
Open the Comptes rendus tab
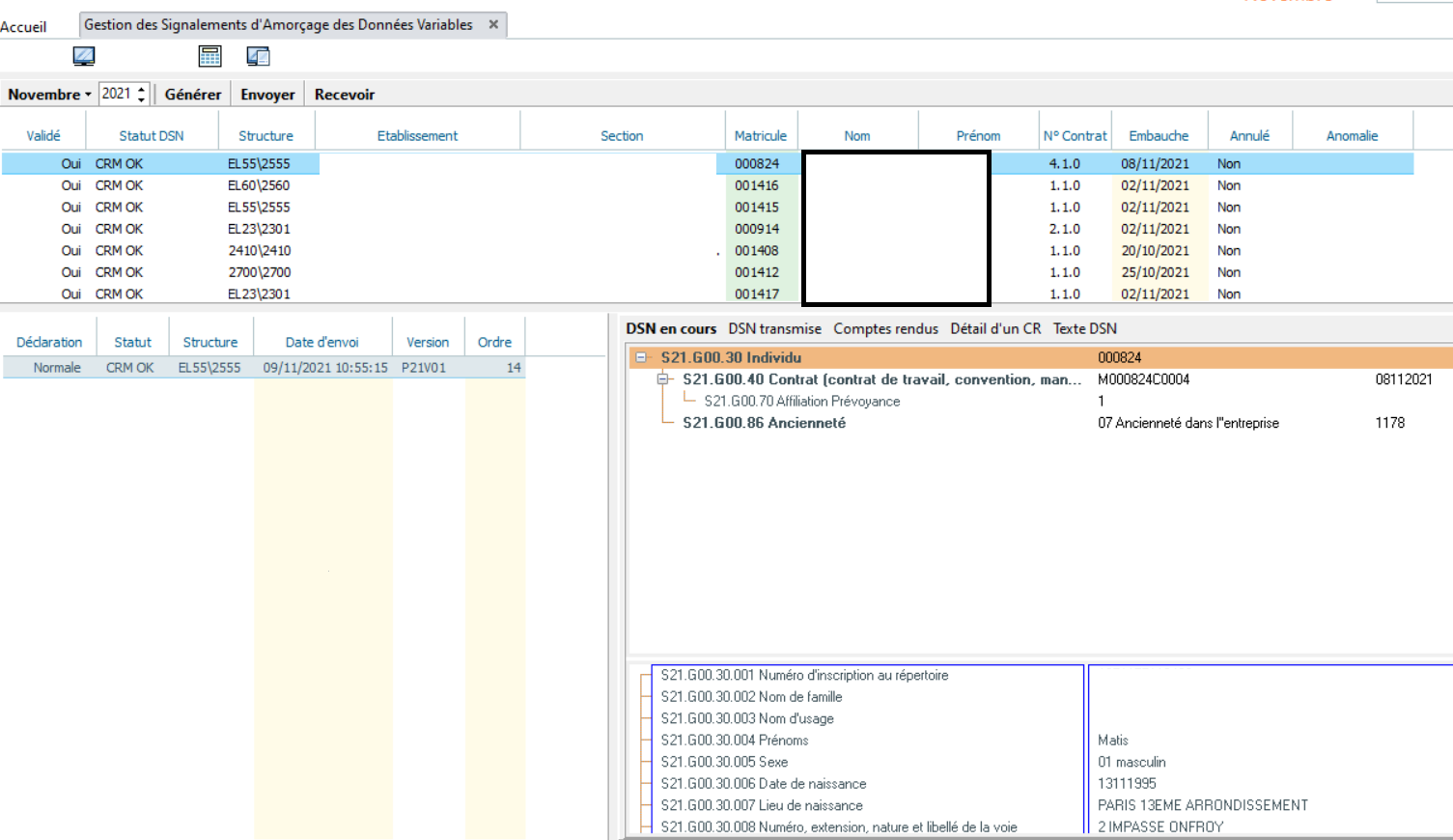(886, 328)
